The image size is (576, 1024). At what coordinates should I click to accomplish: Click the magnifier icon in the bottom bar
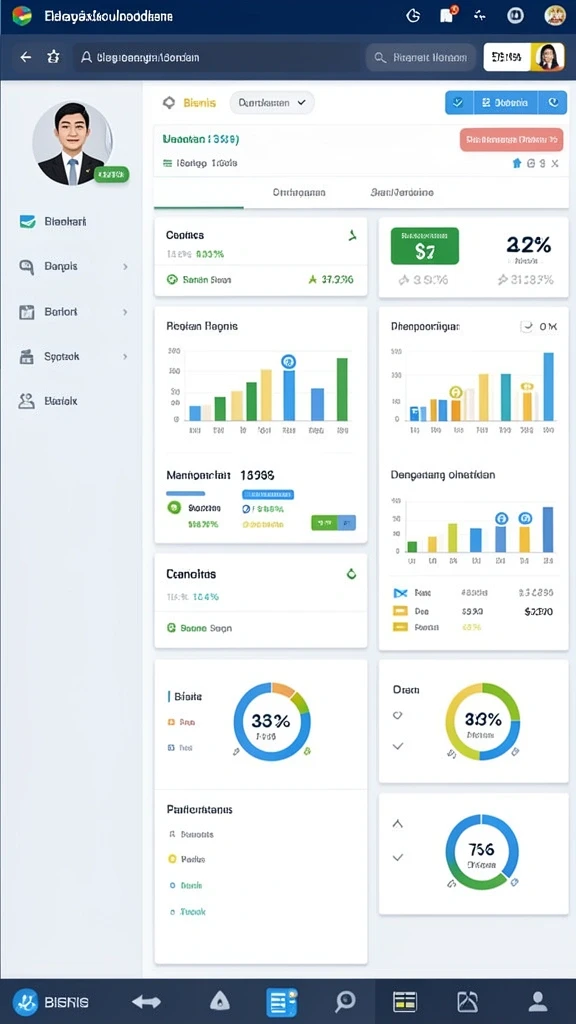point(345,1000)
